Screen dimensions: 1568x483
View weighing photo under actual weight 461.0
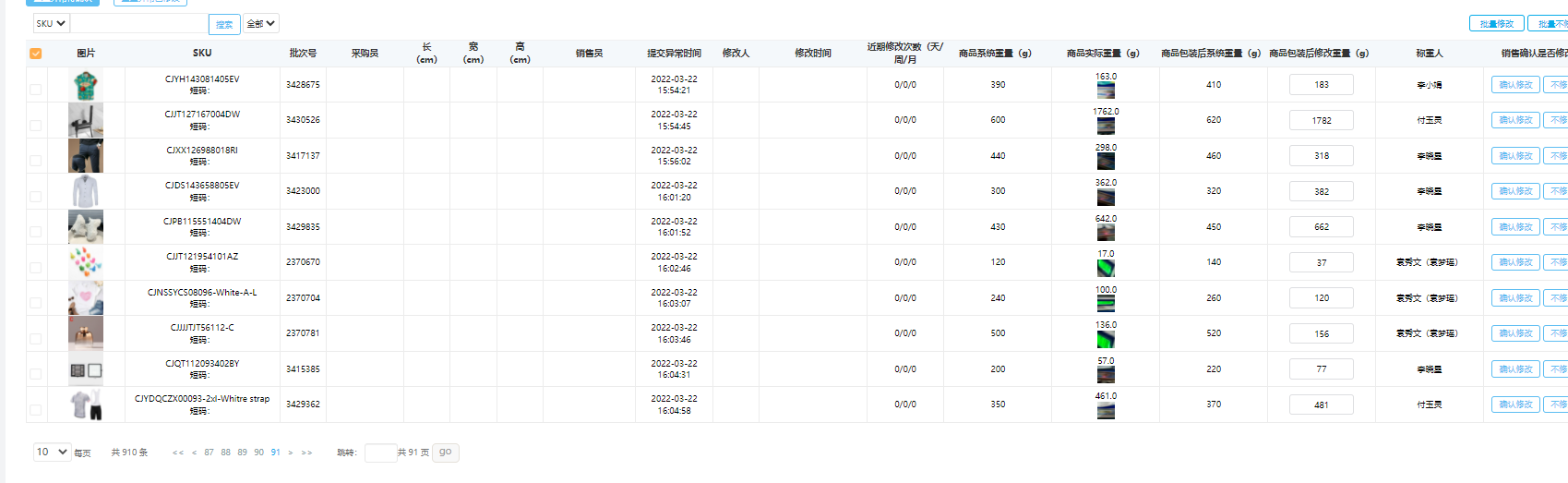pyautogui.click(x=1106, y=410)
